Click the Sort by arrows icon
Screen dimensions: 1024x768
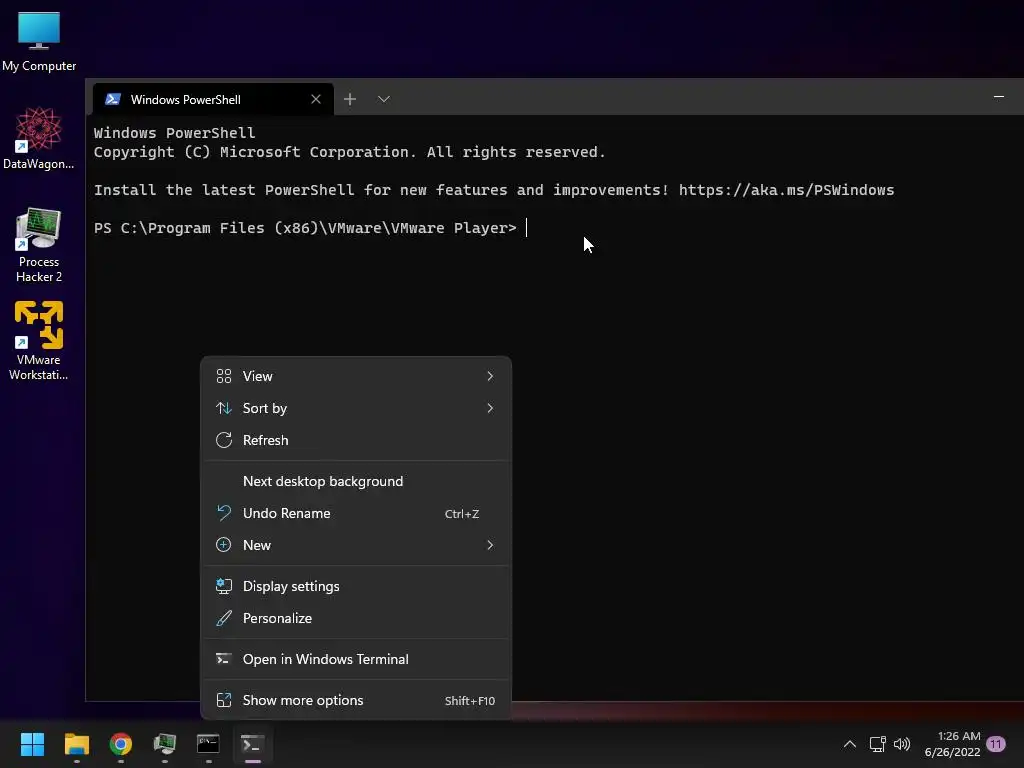tap(224, 408)
